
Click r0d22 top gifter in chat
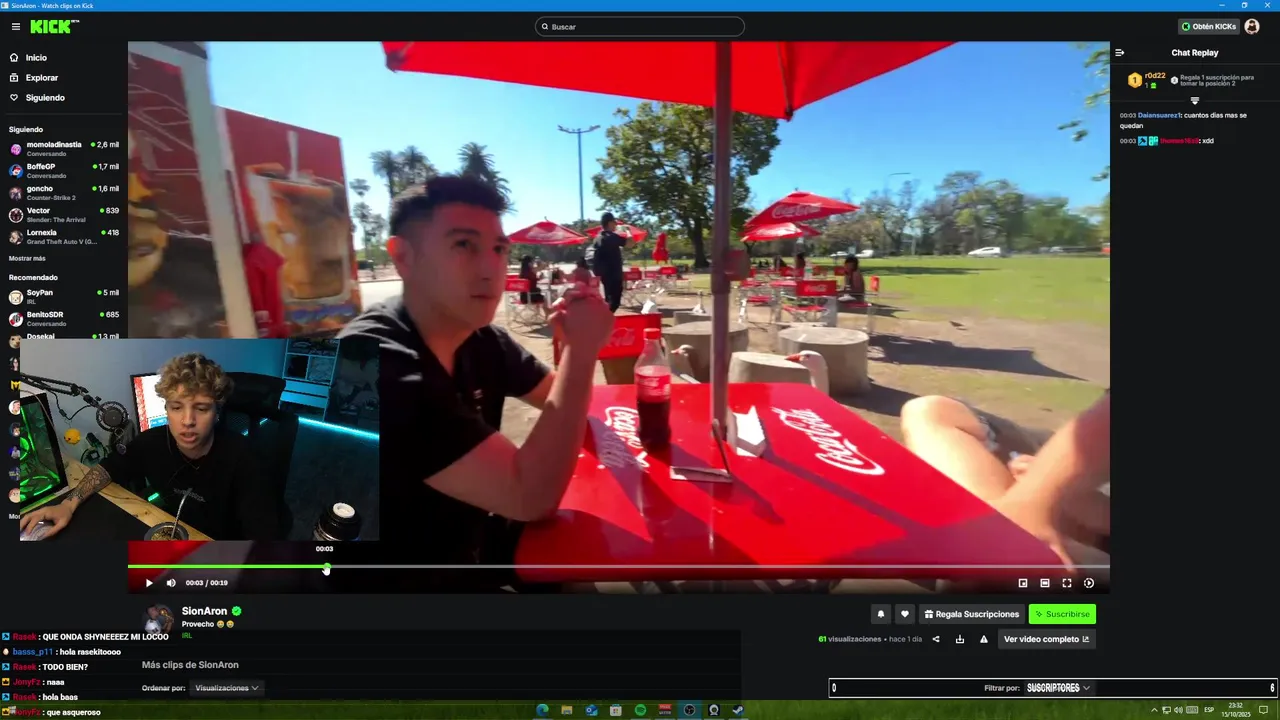click(x=1155, y=76)
